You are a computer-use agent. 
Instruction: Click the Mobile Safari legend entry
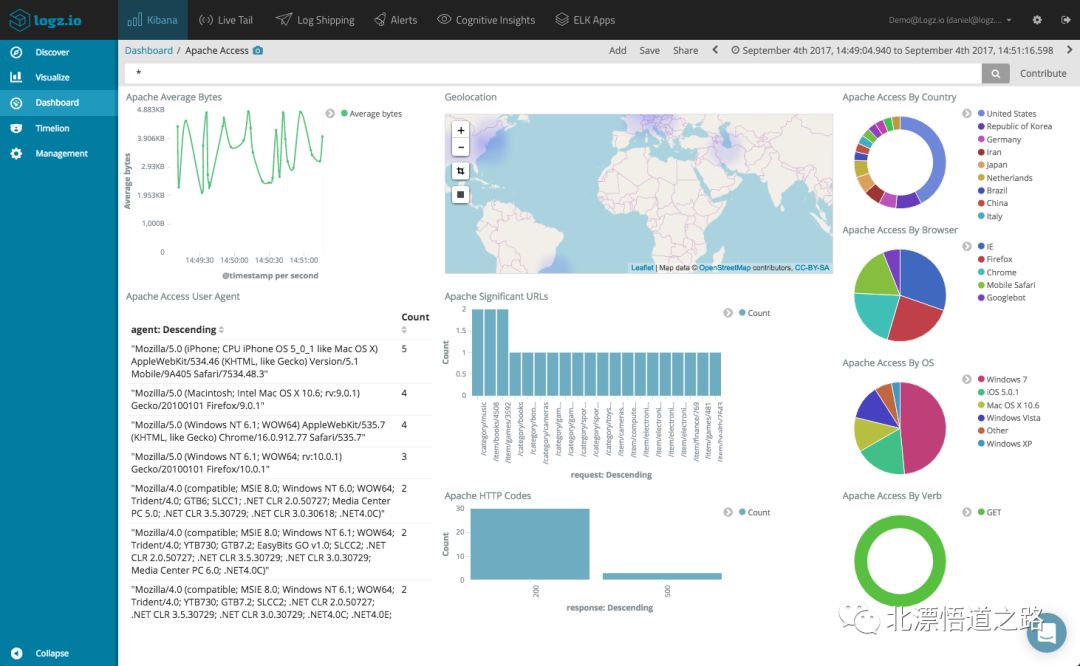tap(1006, 284)
